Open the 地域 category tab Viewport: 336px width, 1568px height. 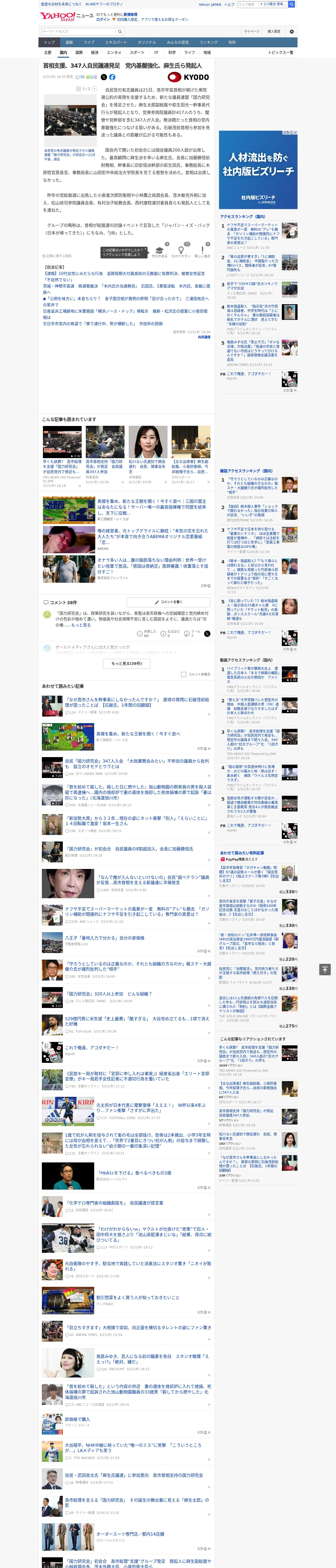tap(207, 52)
